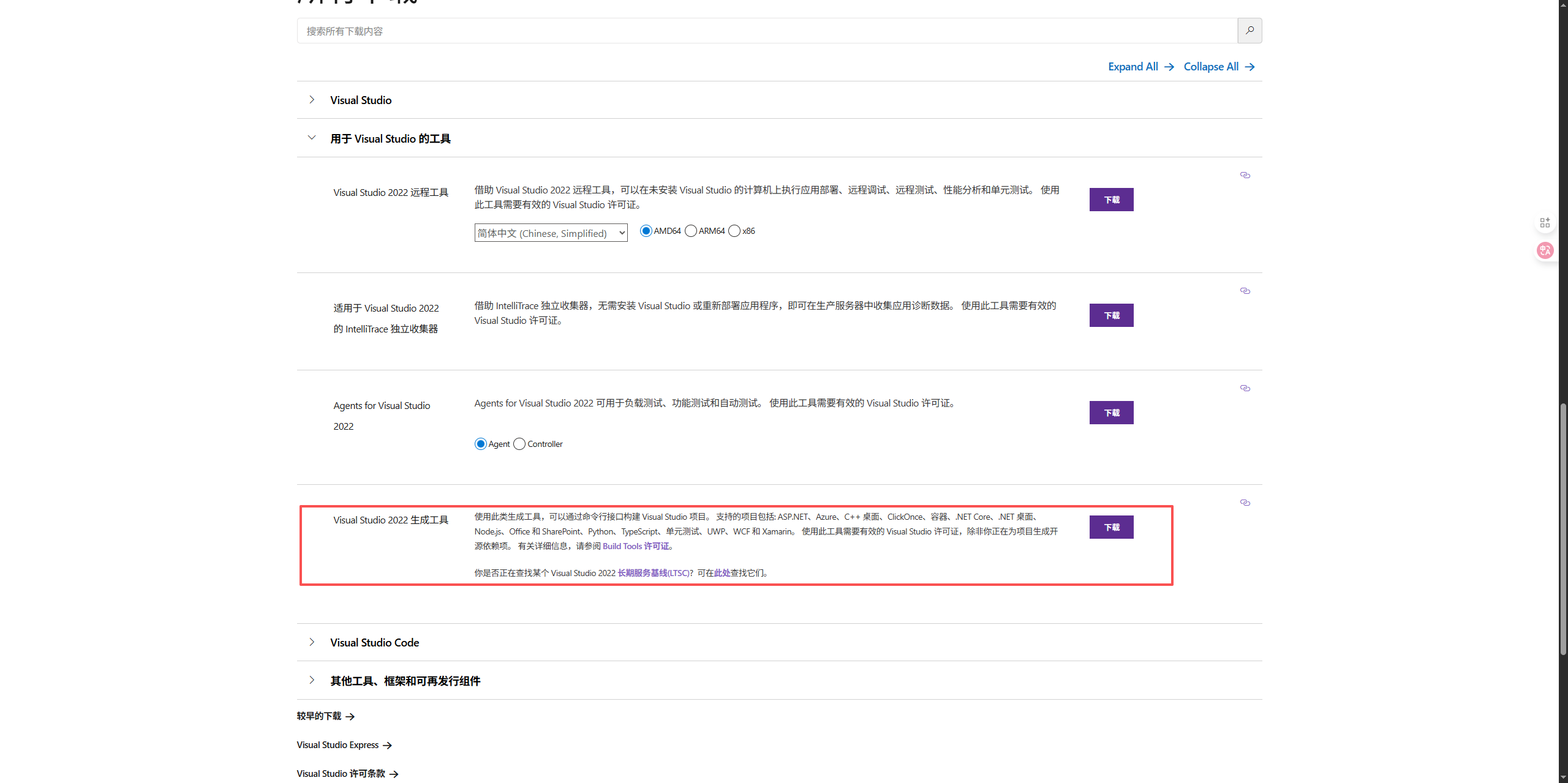Click the translate extension icon on right edge
This screenshot has height=783, width=1568.
[x=1545, y=250]
